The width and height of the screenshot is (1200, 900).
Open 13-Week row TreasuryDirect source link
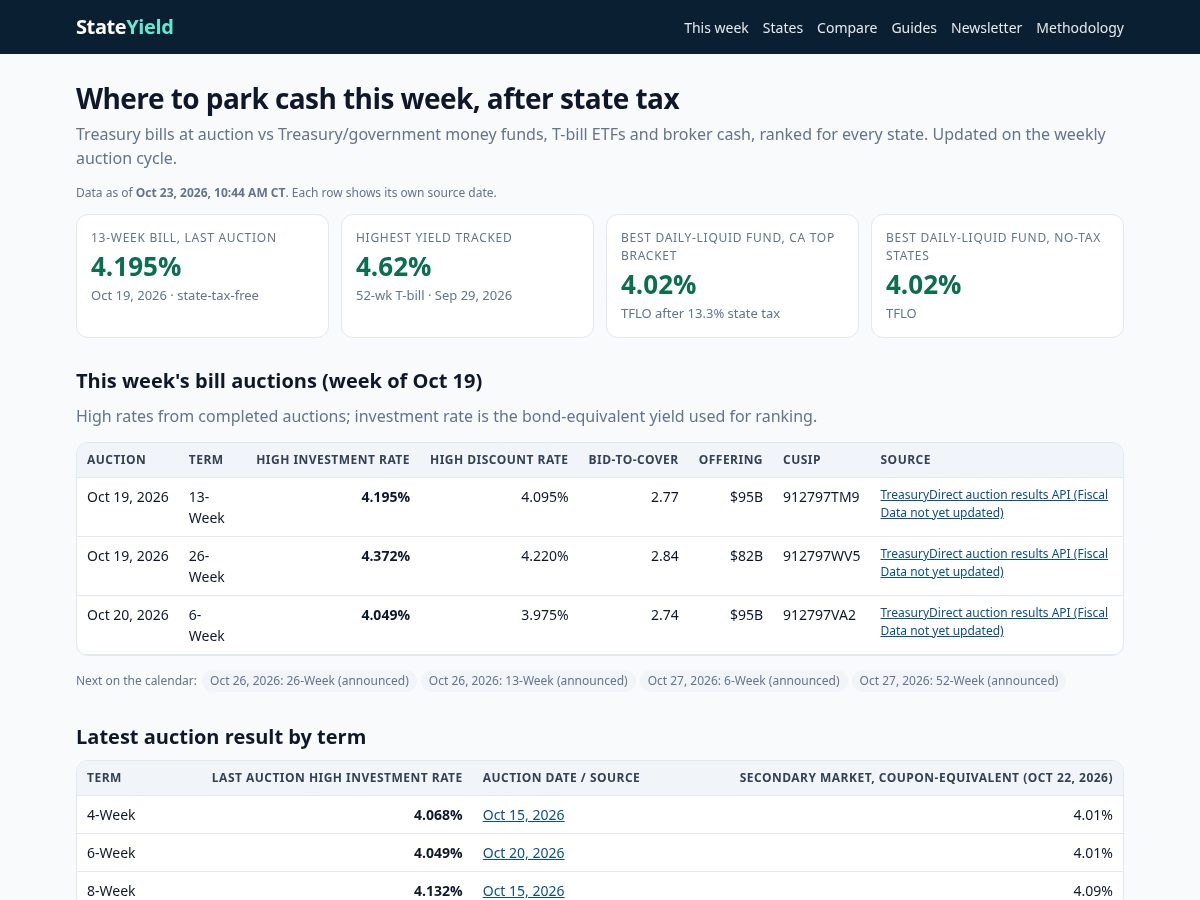(994, 503)
